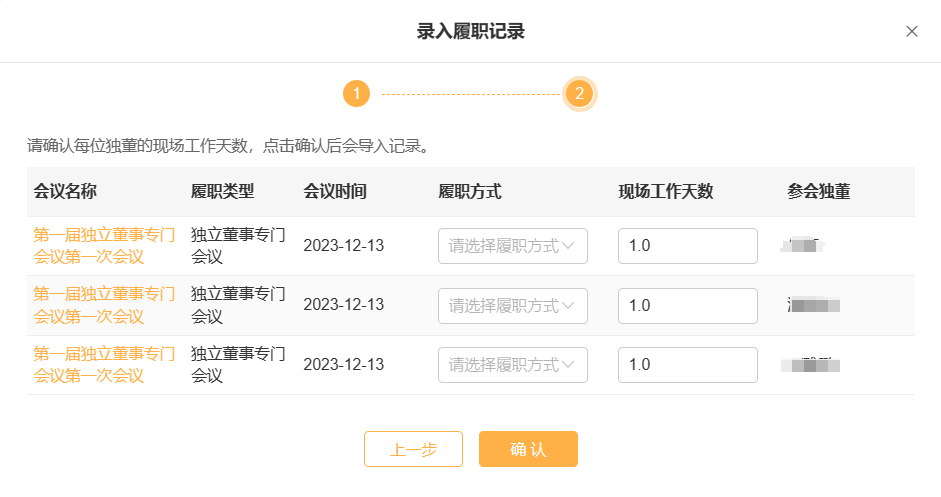Close the 录入履职记录 dialog
The image size is (941, 497).
(911, 31)
